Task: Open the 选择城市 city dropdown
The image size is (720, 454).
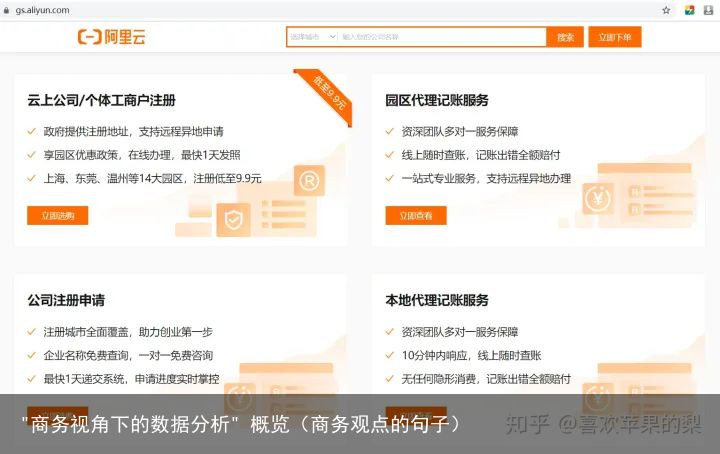Action: point(313,37)
